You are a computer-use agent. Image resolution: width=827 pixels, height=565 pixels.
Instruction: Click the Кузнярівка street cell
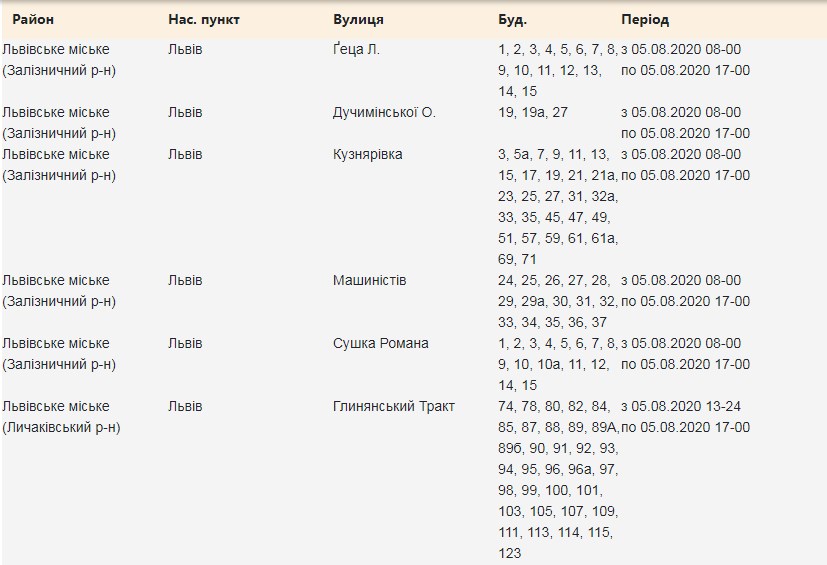point(368,154)
